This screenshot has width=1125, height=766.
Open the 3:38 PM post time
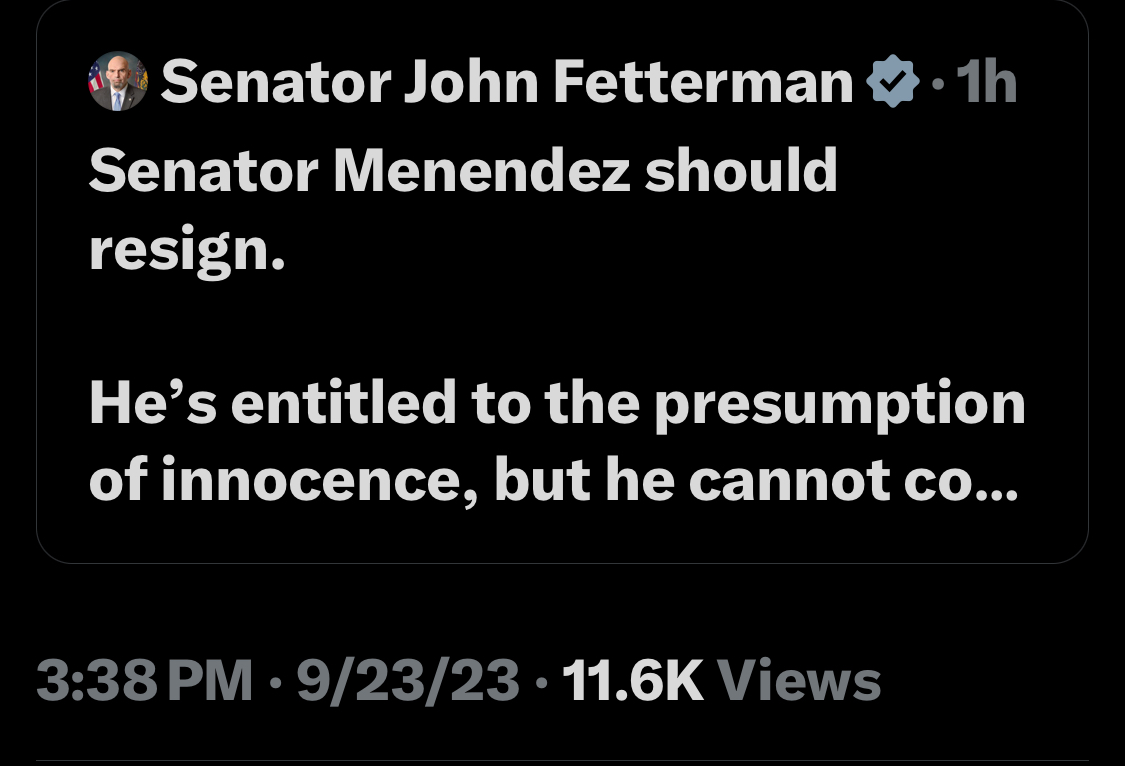tap(144, 680)
